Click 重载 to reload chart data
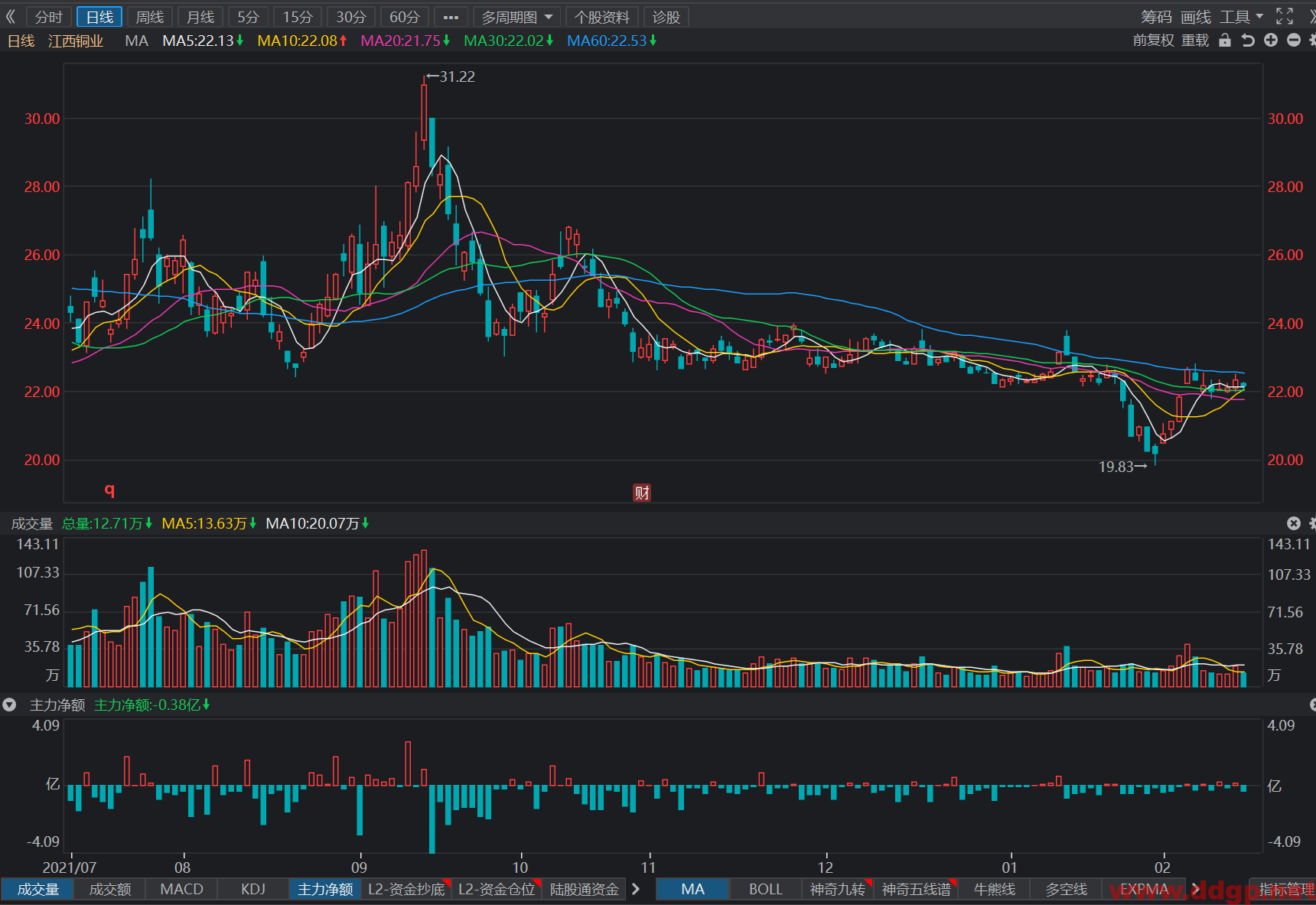This screenshot has height=905, width=1316. 1195,41
